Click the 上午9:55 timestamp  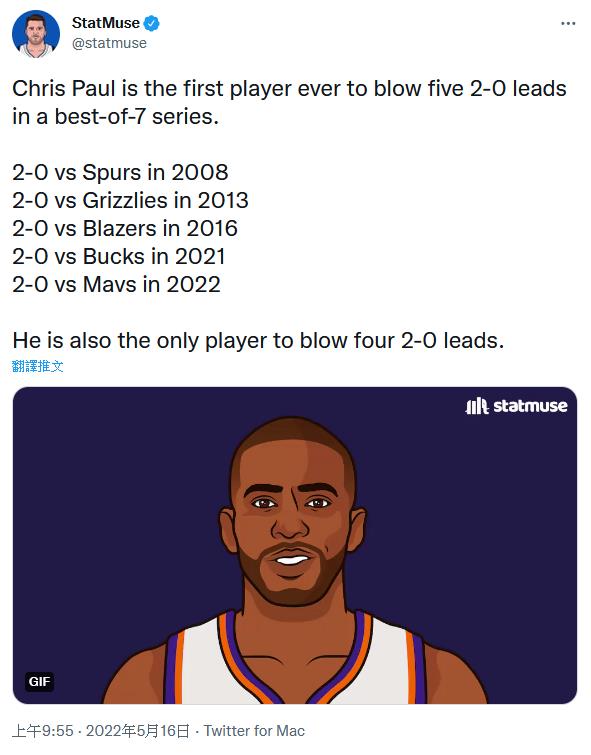coord(43,731)
